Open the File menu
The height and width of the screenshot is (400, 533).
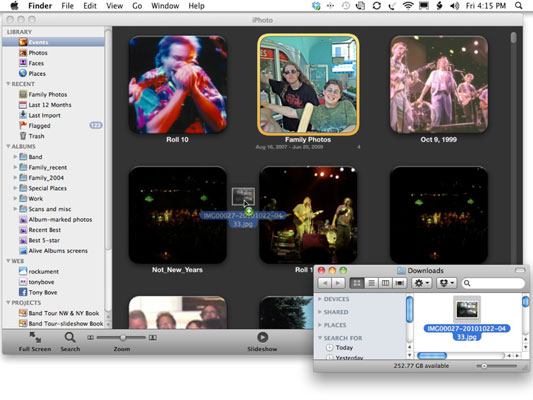67,6
